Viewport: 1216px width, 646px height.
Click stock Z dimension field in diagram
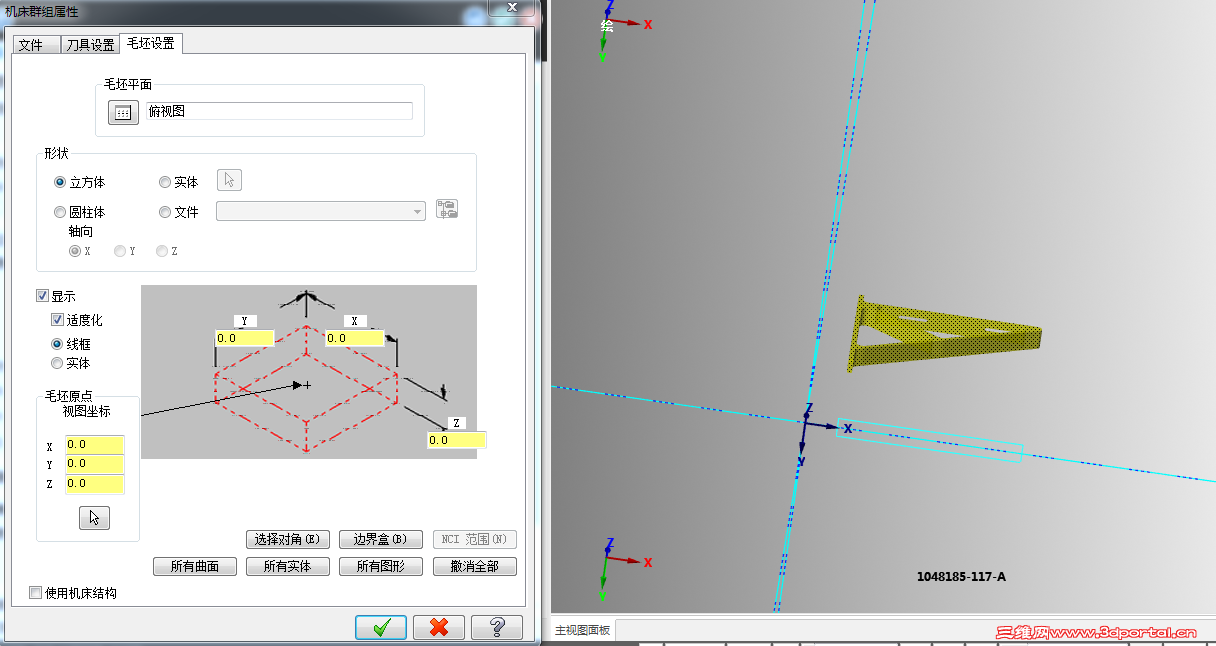[457, 440]
